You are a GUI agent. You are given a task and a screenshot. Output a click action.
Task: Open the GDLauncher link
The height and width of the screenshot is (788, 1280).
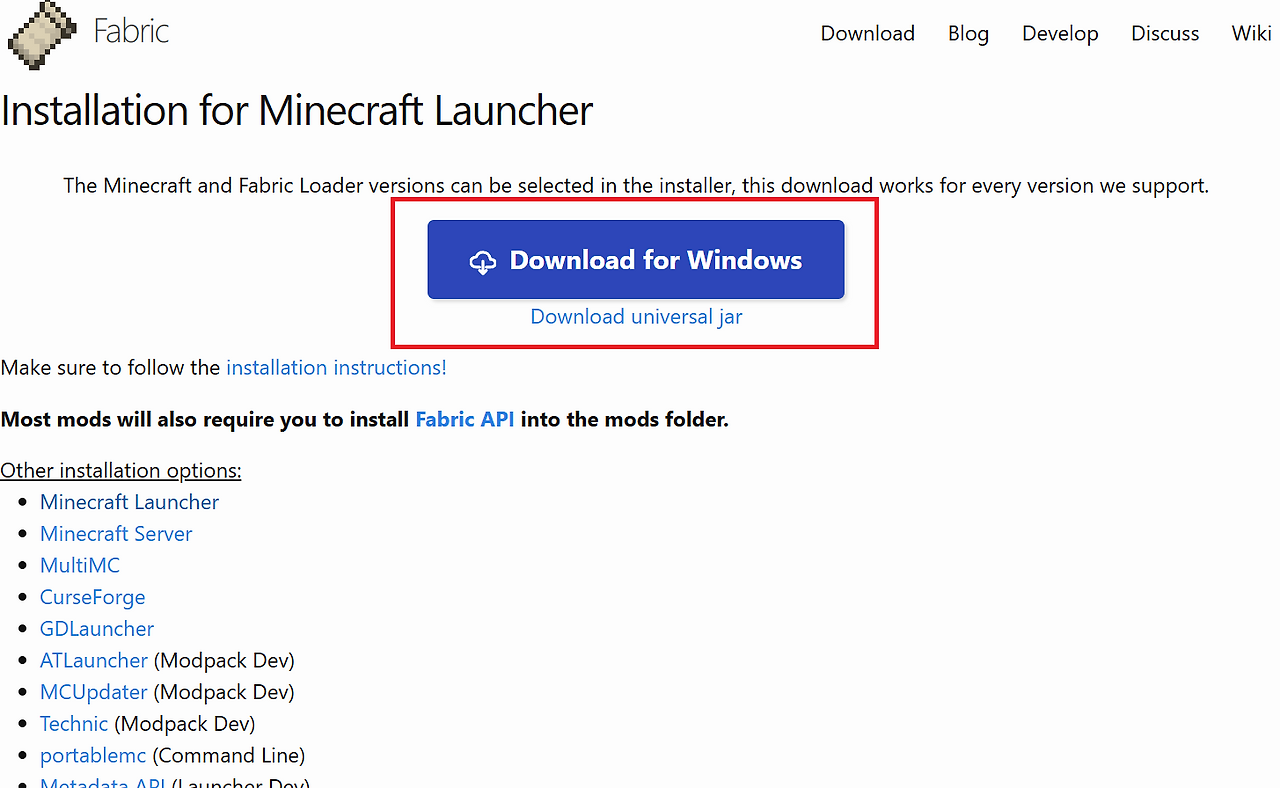(97, 629)
